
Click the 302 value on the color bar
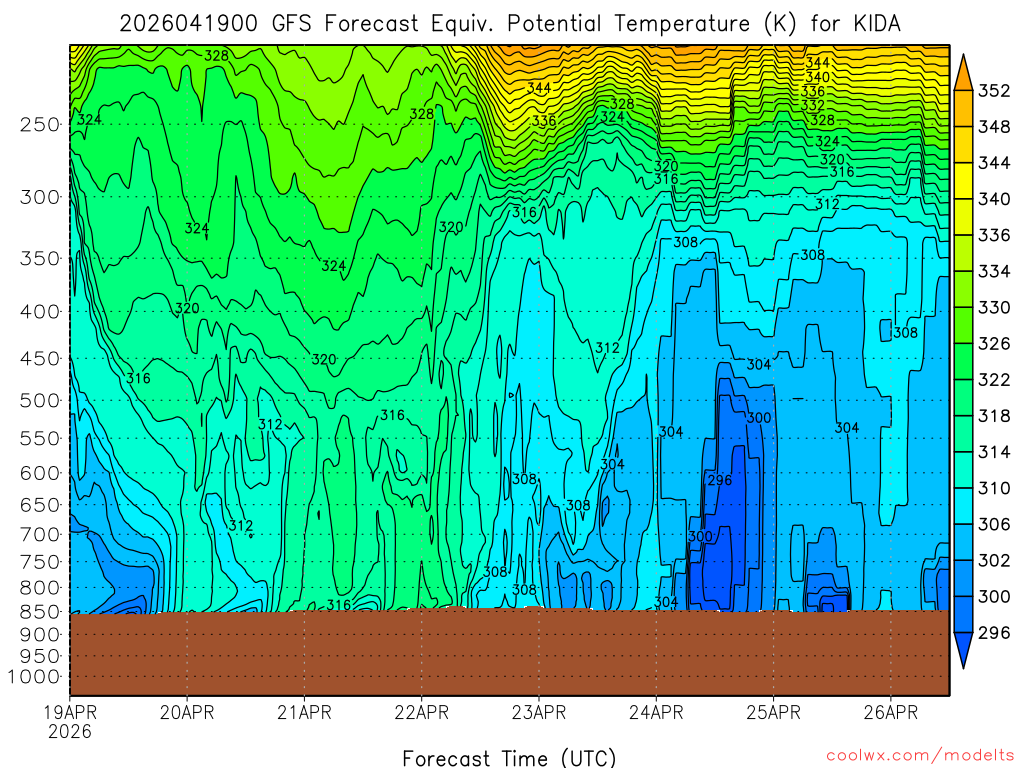click(x=994, y=560)
